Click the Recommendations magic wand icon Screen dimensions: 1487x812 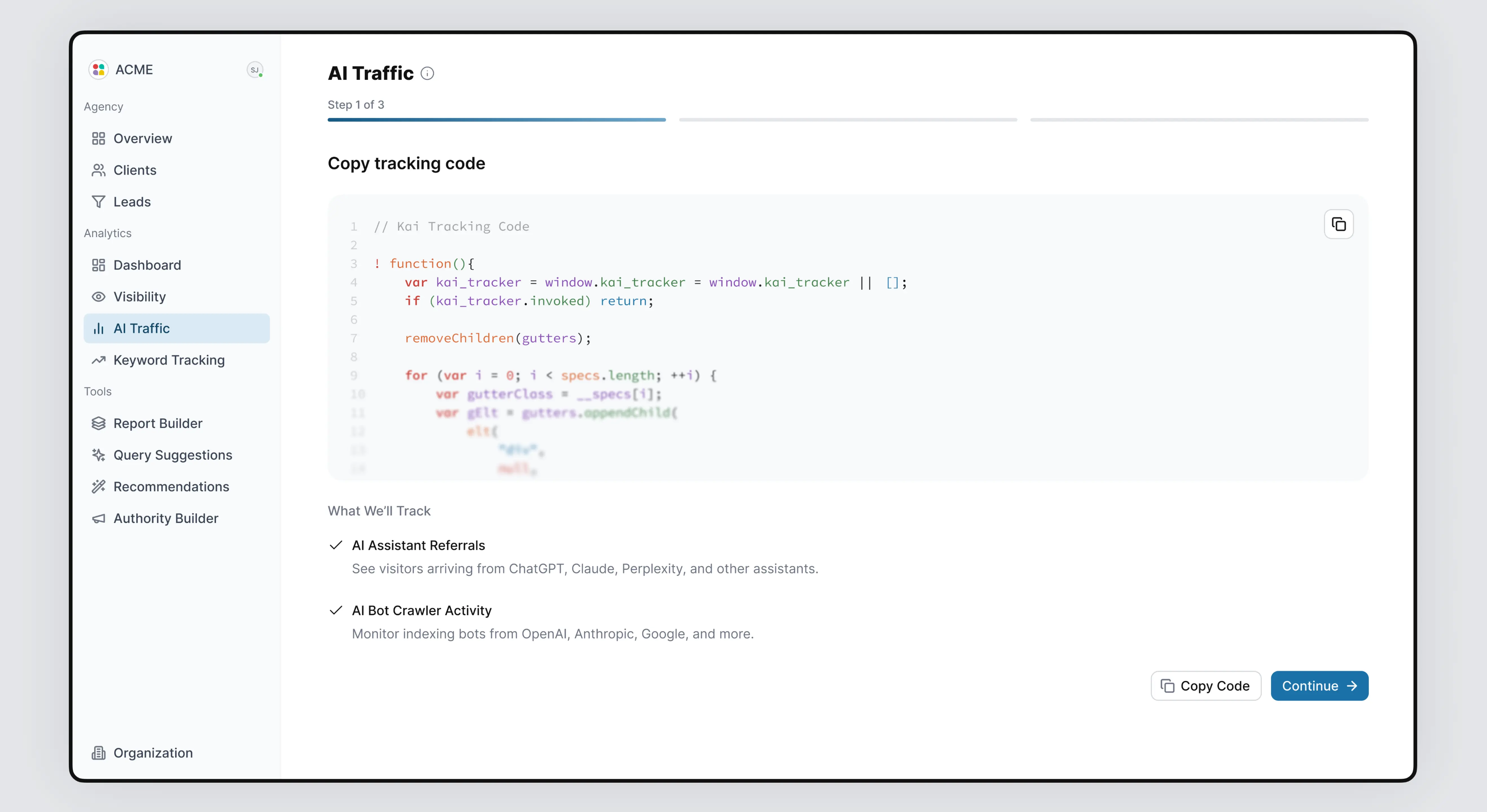99,487
